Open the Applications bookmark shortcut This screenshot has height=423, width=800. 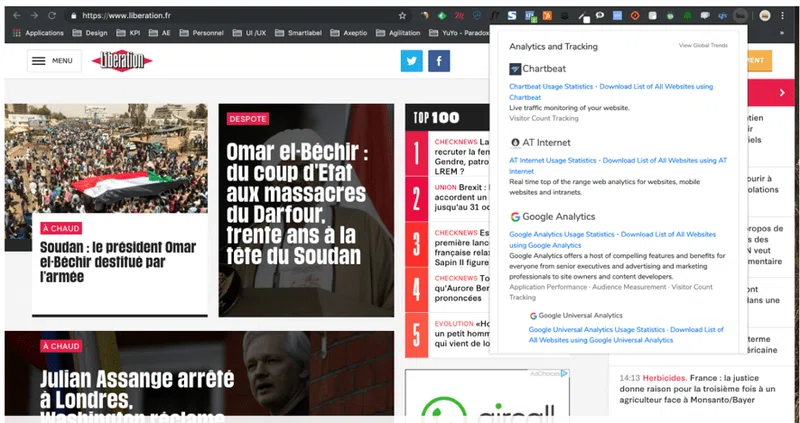click(38, 33)
